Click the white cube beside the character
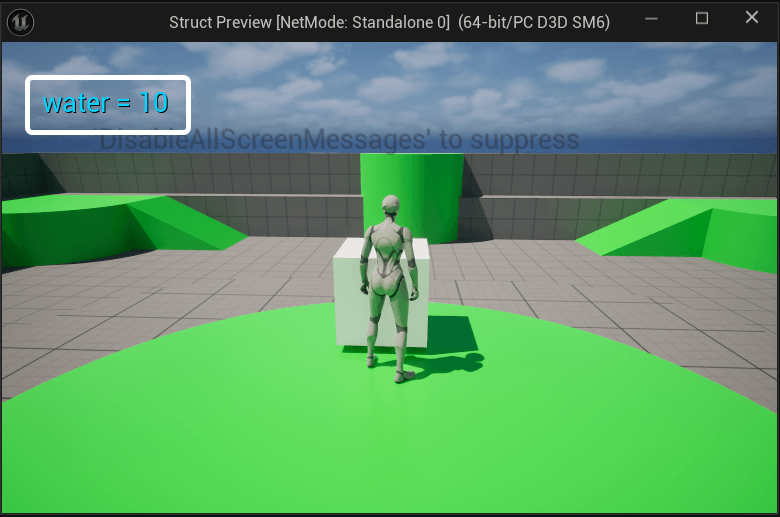780x517 pixels. [x=350, y=295]
